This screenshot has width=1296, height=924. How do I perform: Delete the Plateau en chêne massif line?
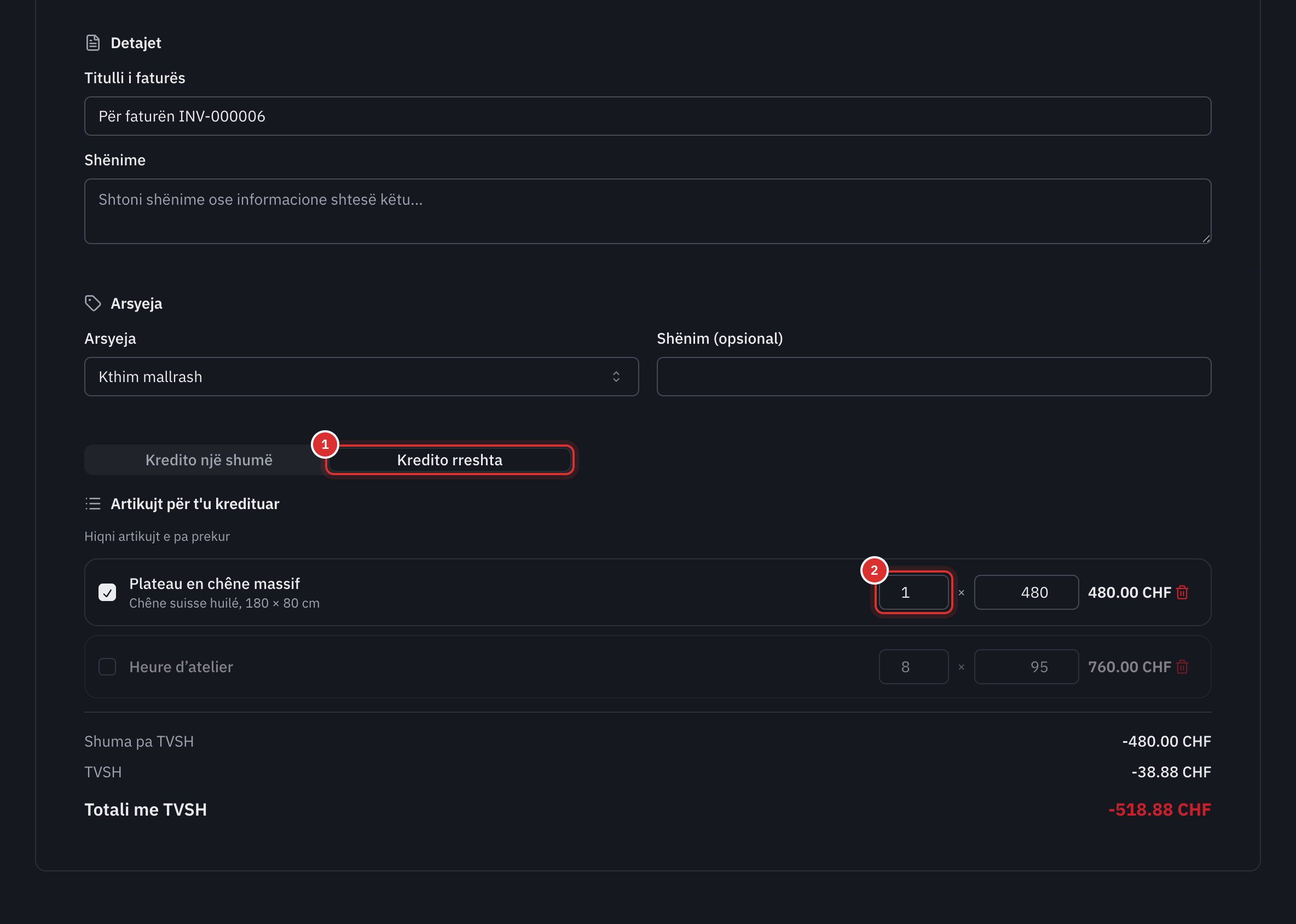click(x=1182, y=592)
